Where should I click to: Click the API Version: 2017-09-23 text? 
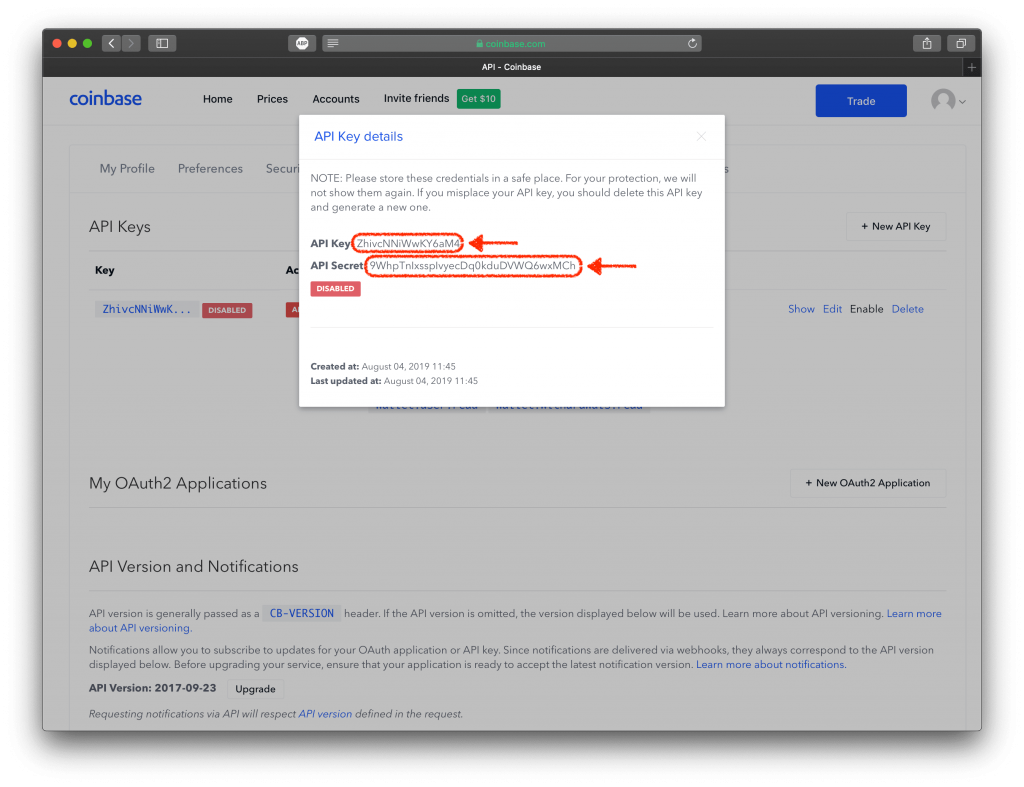[152, 688]
